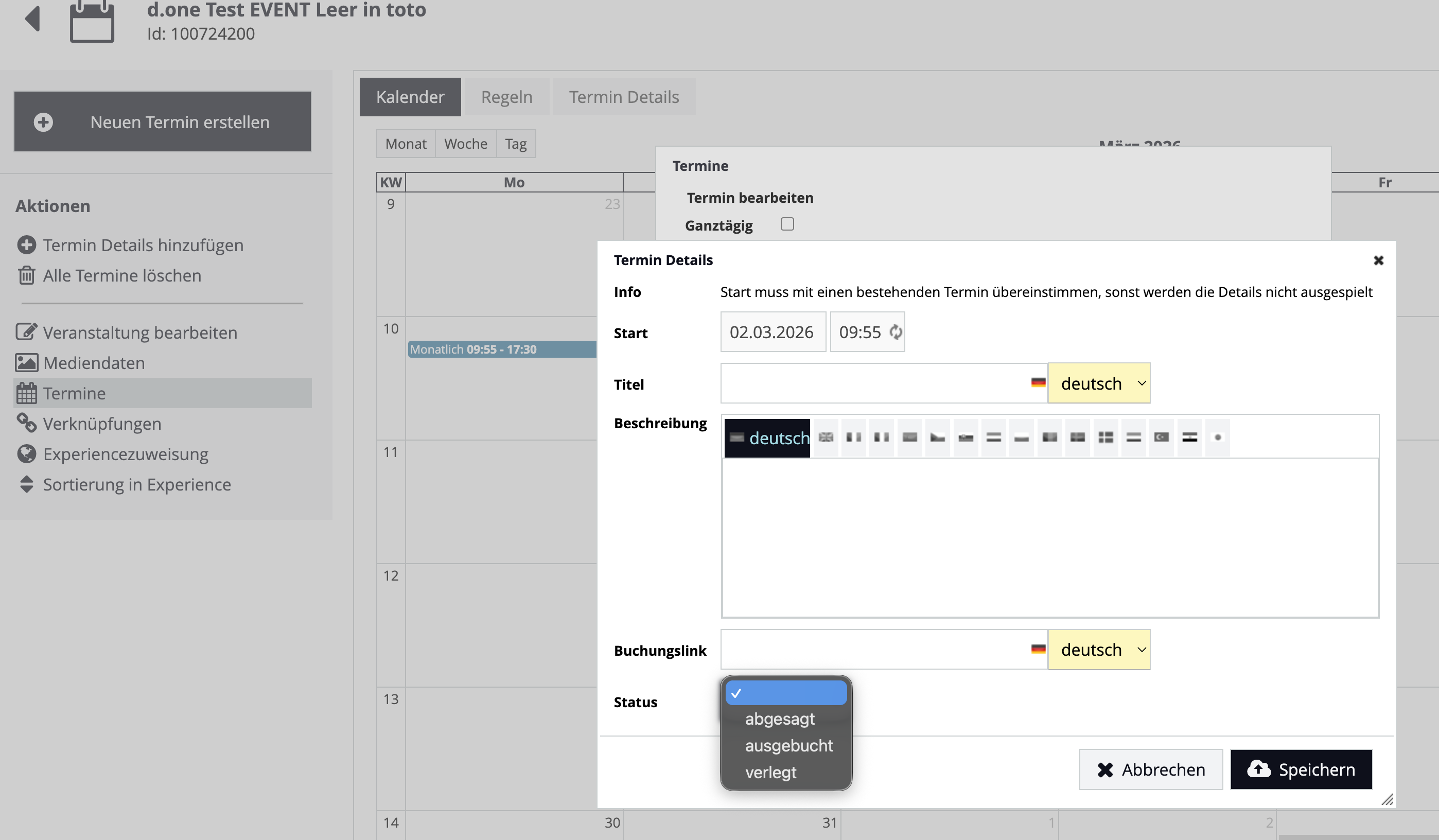Screen dimensions: 1439x840
Task: Switch to the Regeln tab
Action: click(x=506, y=97)
